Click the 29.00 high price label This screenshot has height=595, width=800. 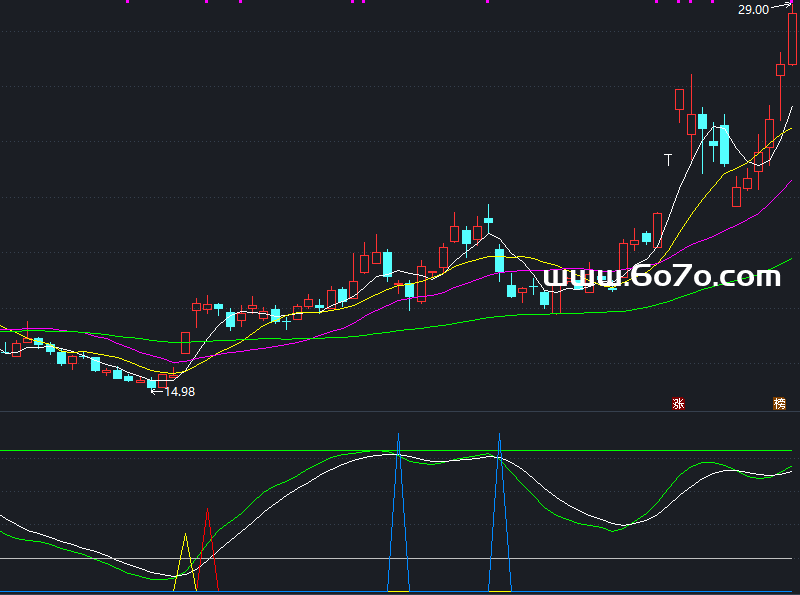click(752, 10)
